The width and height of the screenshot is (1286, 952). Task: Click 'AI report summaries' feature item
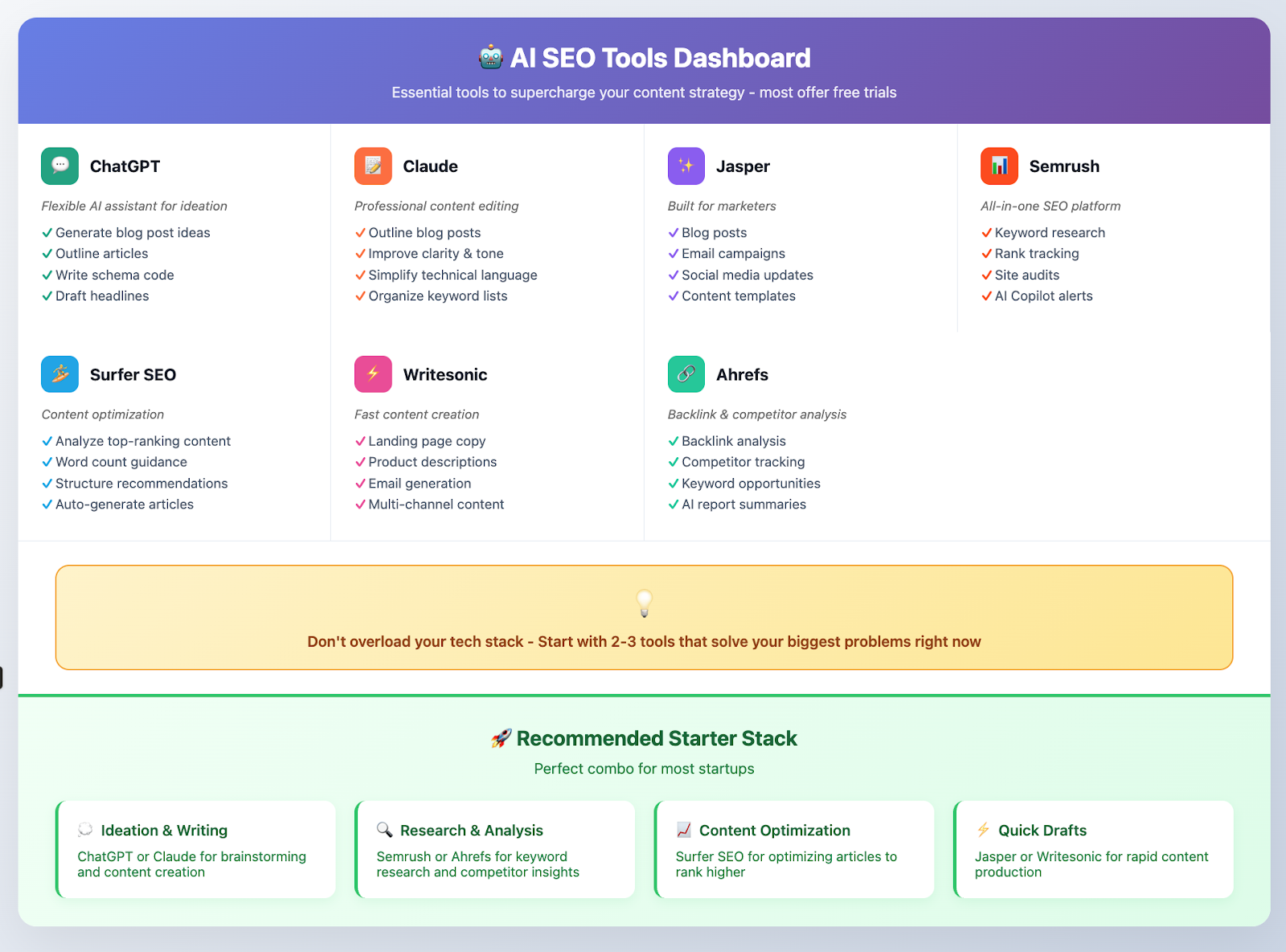744,505
